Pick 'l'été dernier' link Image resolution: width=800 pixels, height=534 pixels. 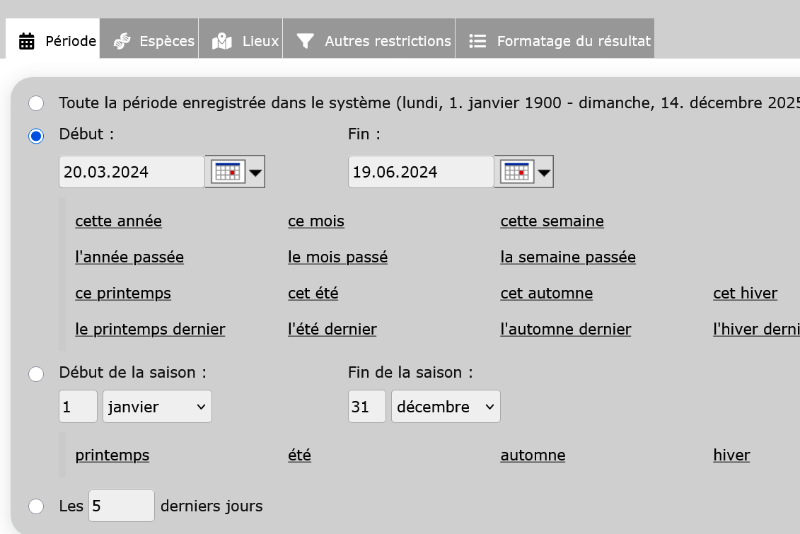tap(332, 329)
